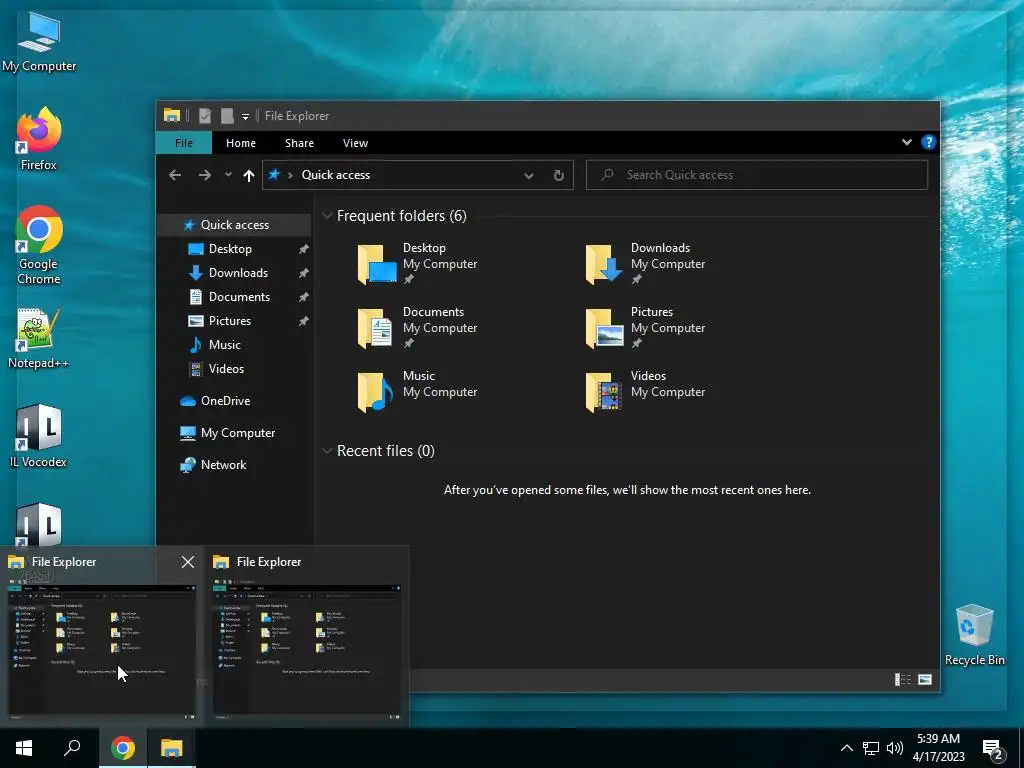Select Pictures in navigation pane
The width and height of the screenshot is (1024, 768).
click(234, 321)
